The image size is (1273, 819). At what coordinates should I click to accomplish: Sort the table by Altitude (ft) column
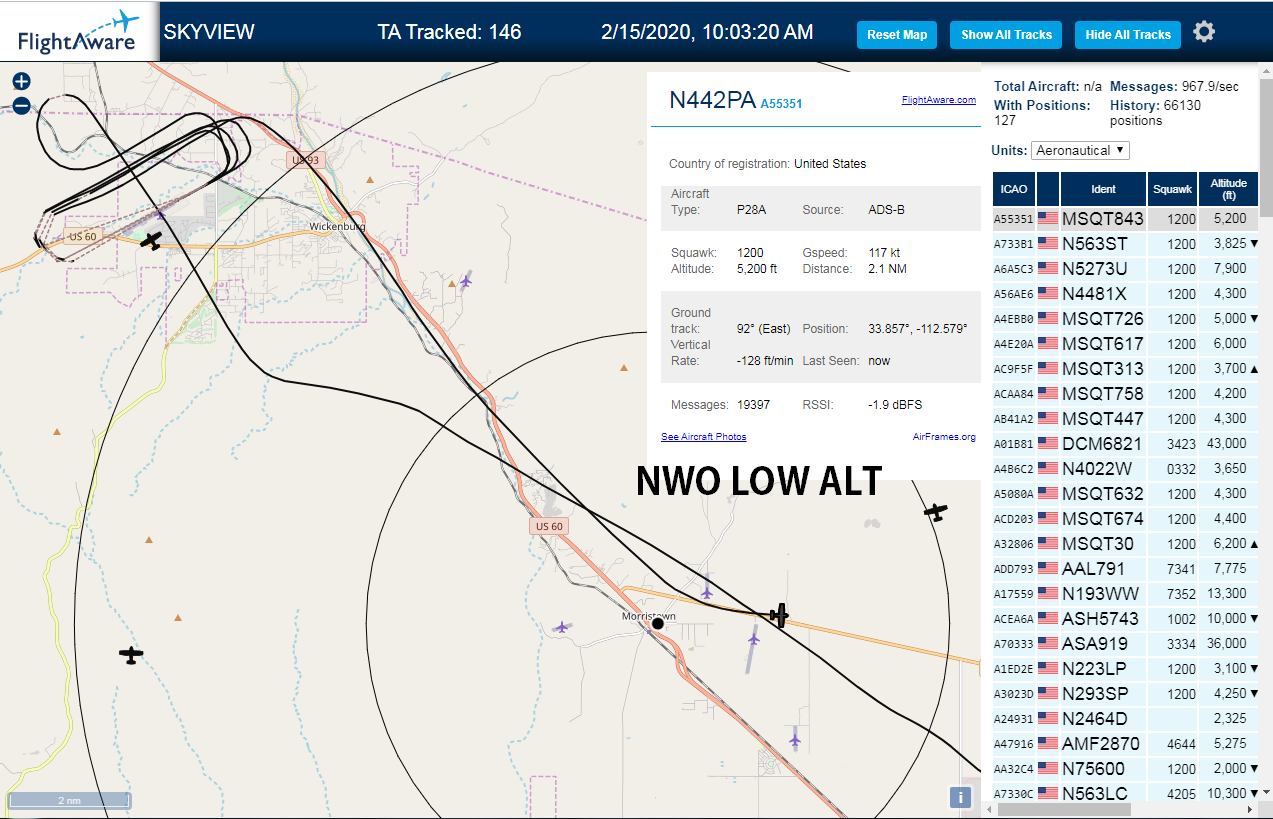tap(1228, 188)
